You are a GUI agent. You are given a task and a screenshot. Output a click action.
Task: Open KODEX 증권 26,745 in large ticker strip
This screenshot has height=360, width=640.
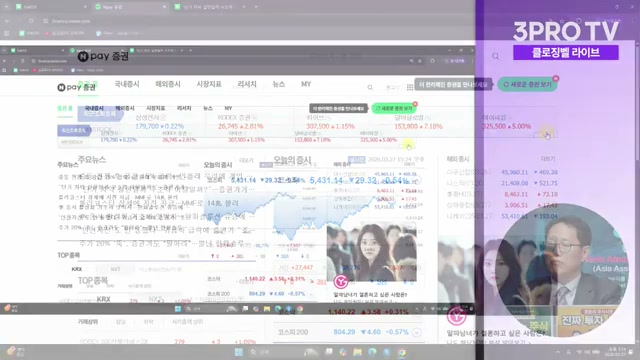coord(240,122)
